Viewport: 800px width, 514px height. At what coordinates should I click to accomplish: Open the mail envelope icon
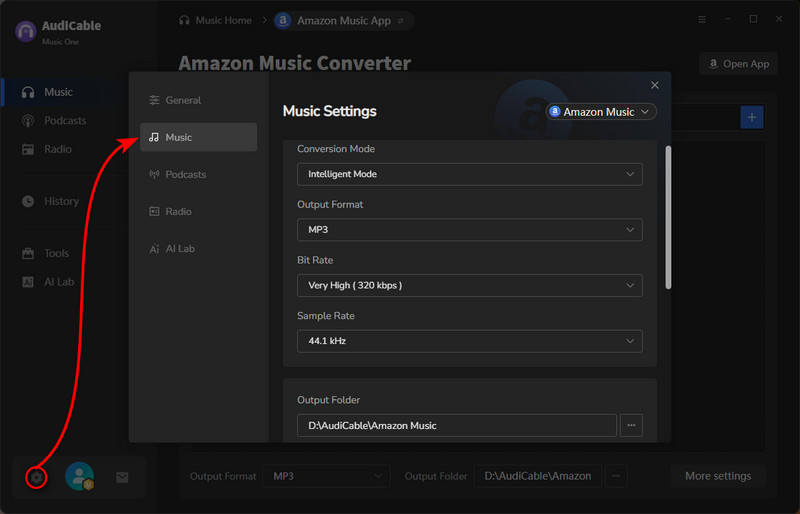tap(122, 477)
